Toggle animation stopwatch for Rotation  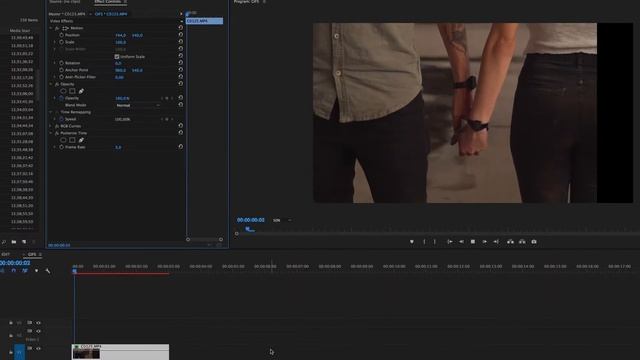62,63
